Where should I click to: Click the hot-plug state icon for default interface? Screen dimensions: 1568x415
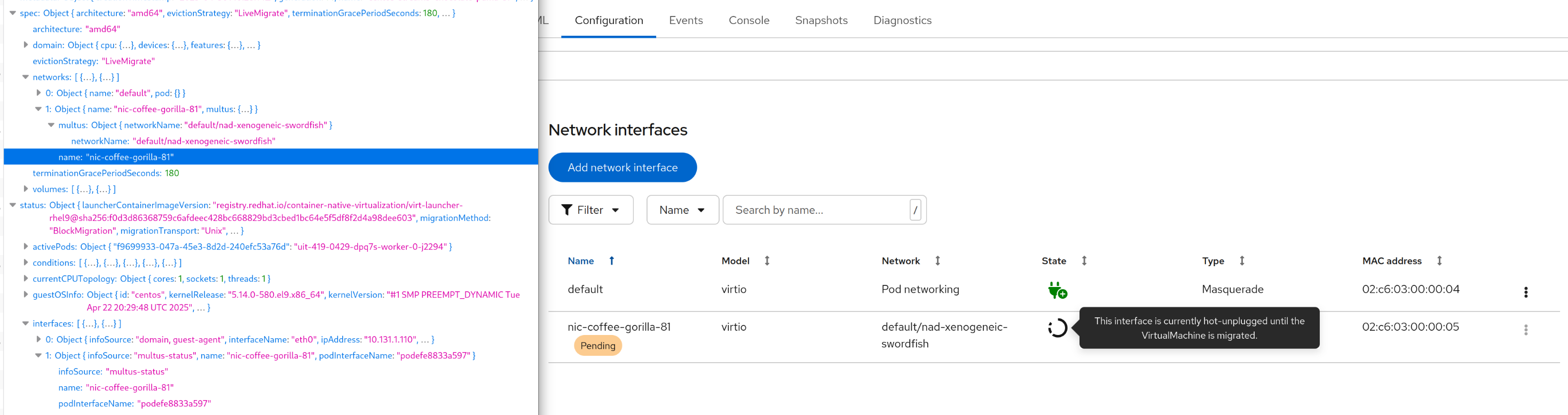tap(1057, 290)
